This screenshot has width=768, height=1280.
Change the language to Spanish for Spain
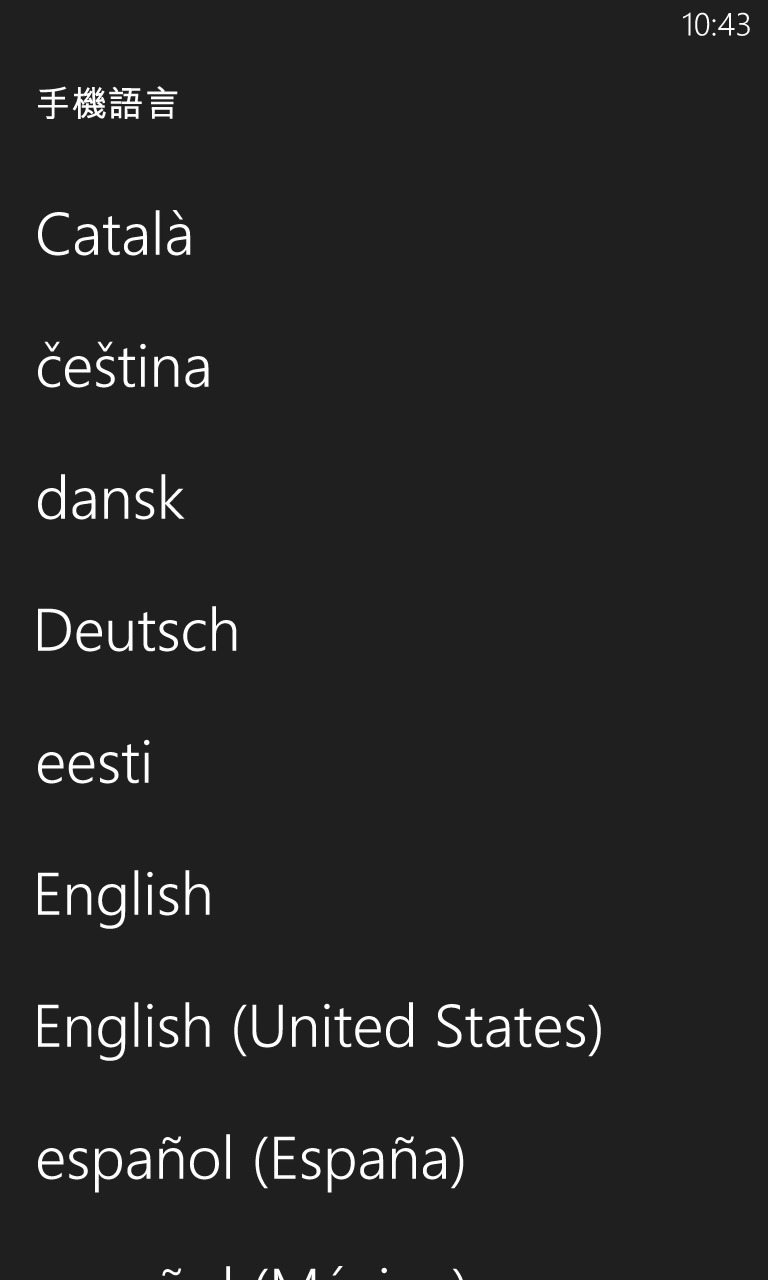(250, 1159)
